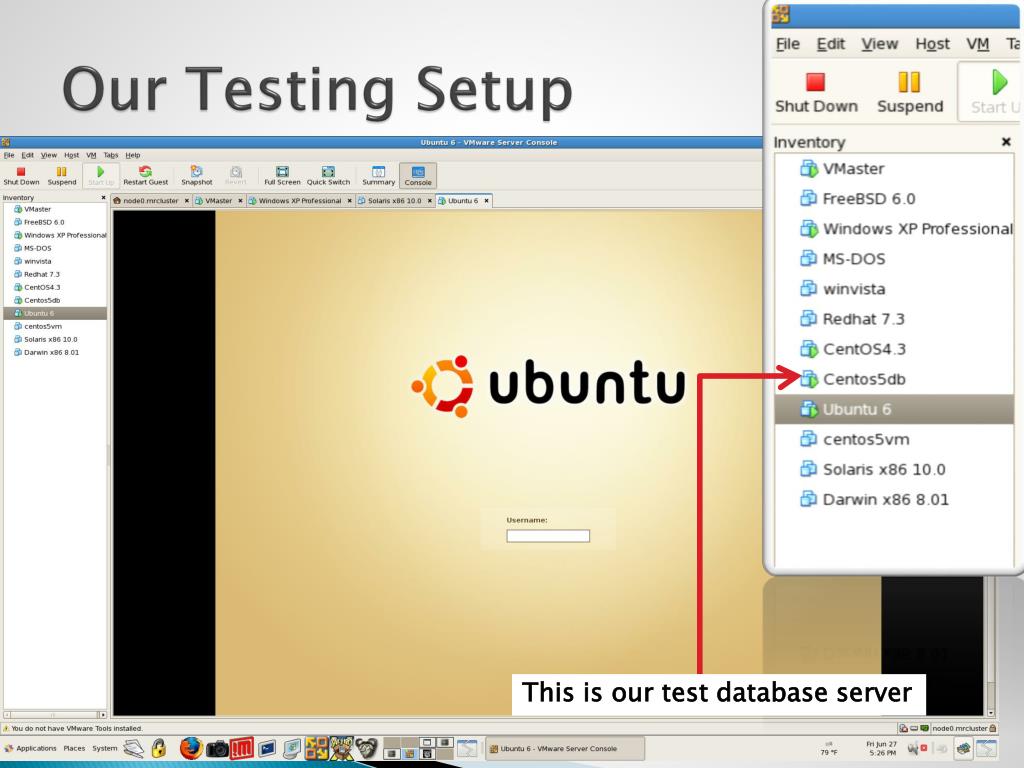
Task: Select Ubuntu 6 in the enlarged Inventory list
Action: (895, 409)
